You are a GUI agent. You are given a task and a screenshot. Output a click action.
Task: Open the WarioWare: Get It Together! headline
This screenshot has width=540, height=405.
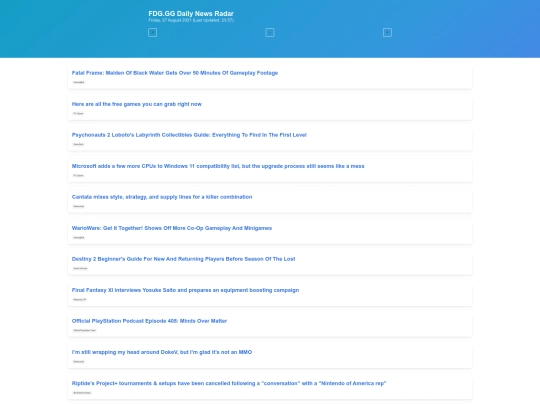[172, 228]
